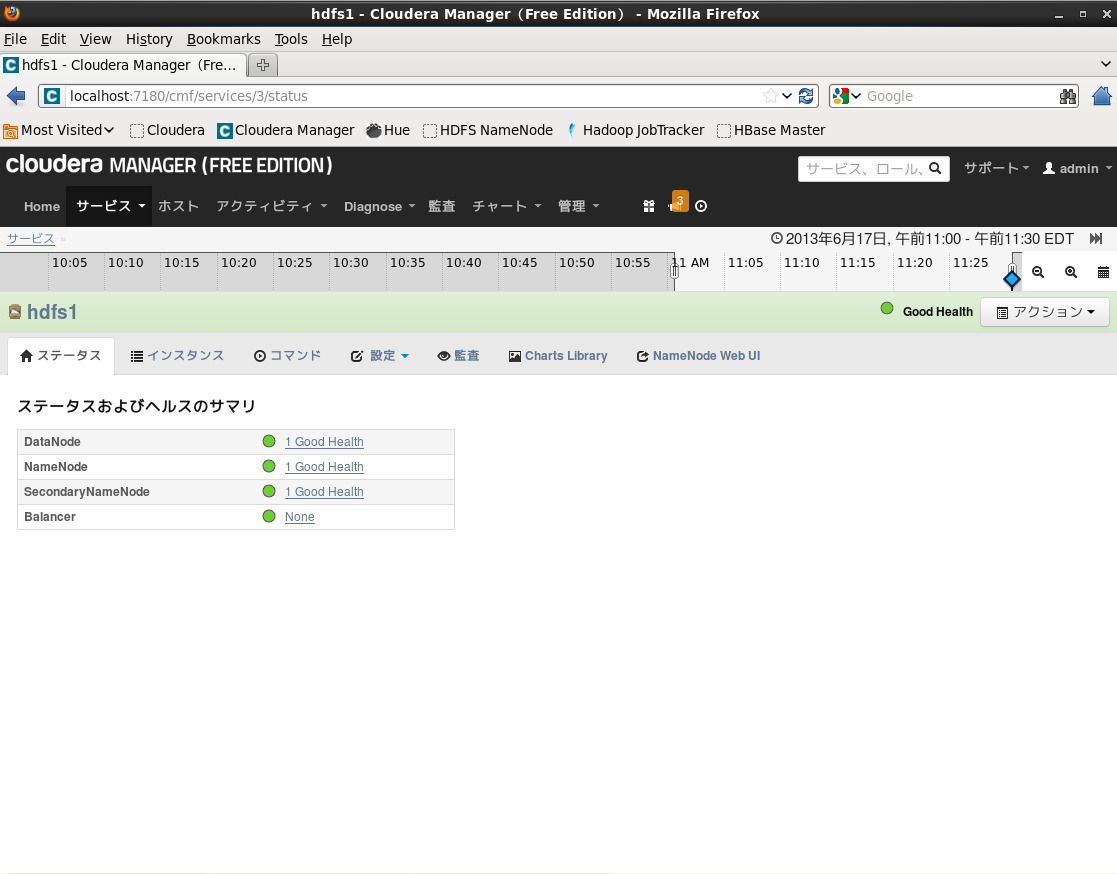Click the gift parcel icon in navbar
This screenshot has height=874, width=1117.
pos(648,206)
